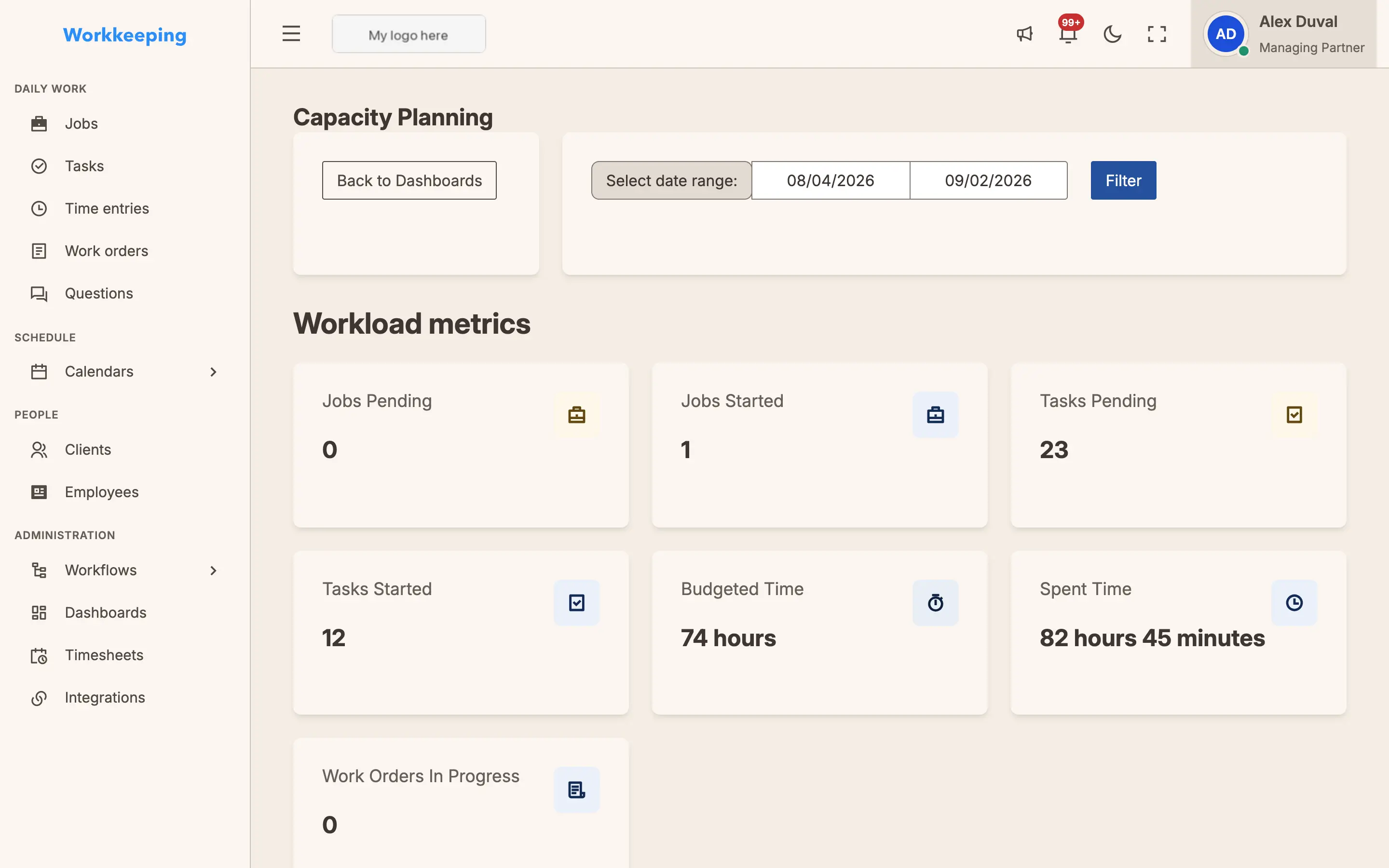The width and height of the screenshot is (1389, 868).
Task: Click the My logo here placeholder
Action: [x=409, y=34]
